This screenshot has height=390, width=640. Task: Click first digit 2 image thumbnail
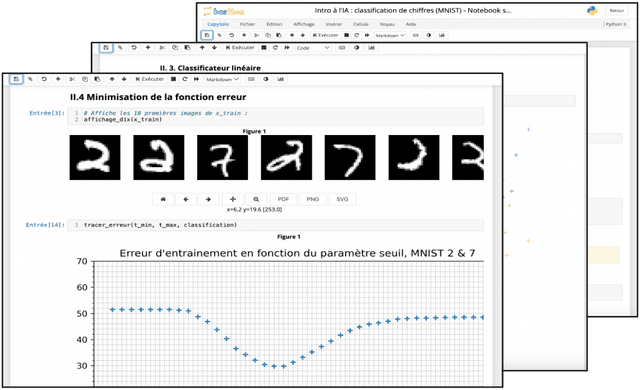point(95,157)
